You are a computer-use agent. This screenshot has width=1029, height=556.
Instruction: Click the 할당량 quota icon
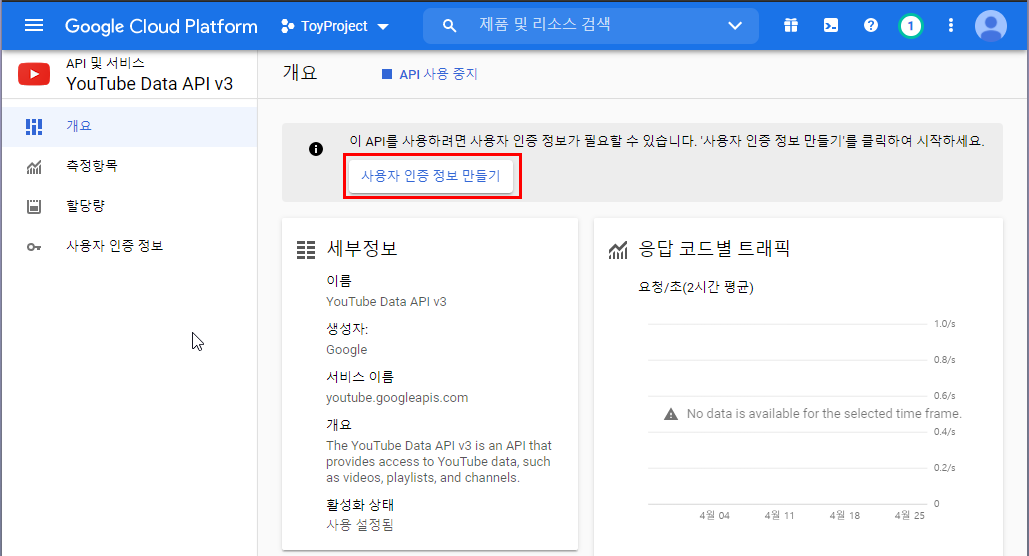(x=33, y=207)
